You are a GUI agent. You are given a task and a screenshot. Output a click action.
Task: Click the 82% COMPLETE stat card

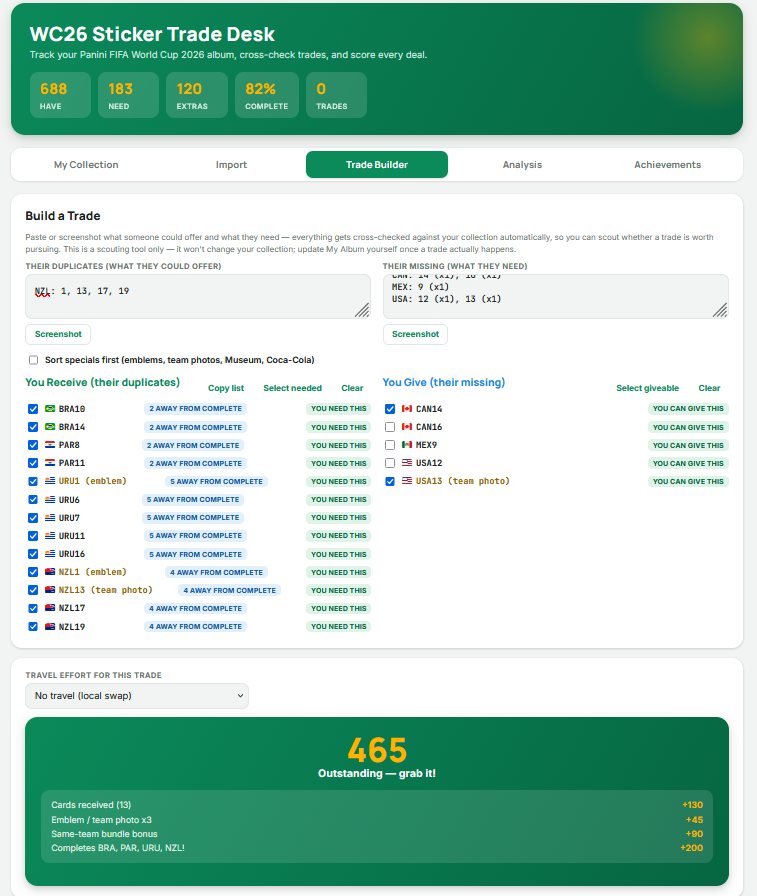click(x=267, y=95)
